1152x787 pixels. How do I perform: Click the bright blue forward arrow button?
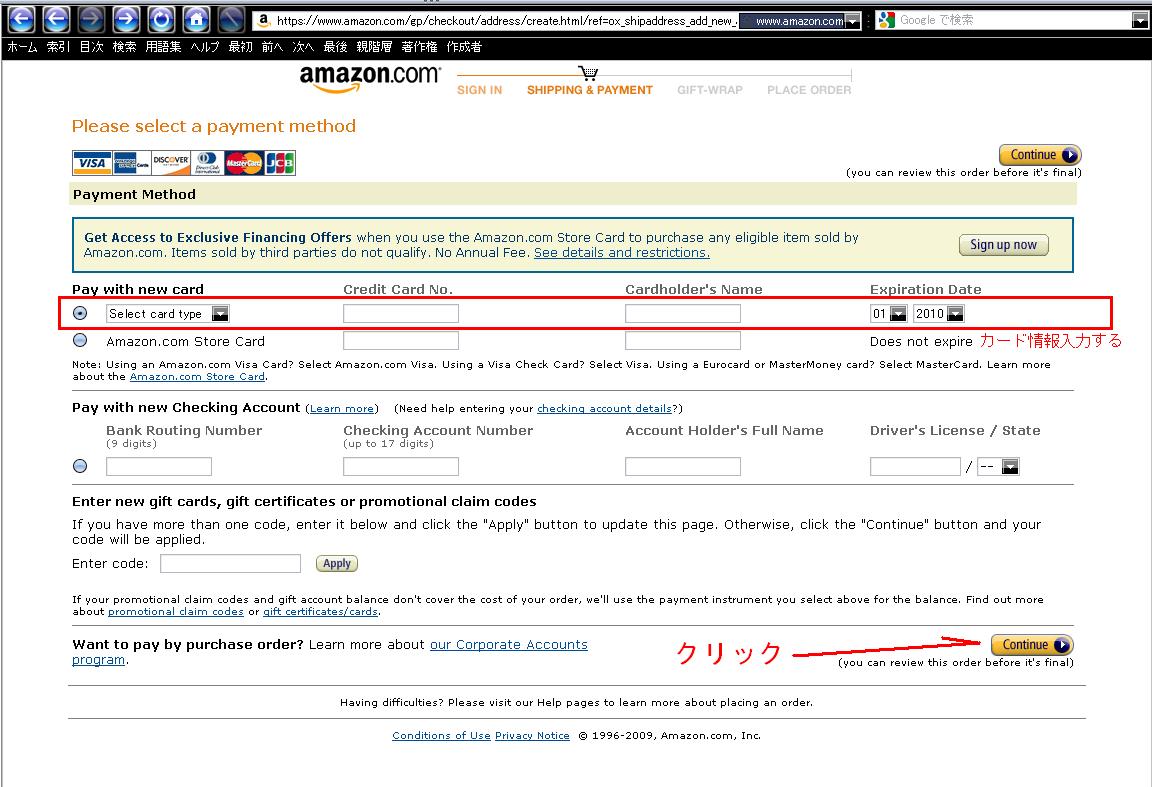[x=126, y=19]
